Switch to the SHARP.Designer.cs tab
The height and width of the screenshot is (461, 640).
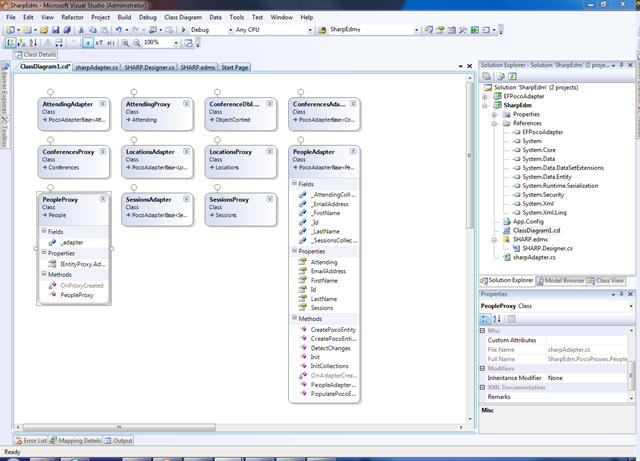pyautogui.click(x=149, y=67)
